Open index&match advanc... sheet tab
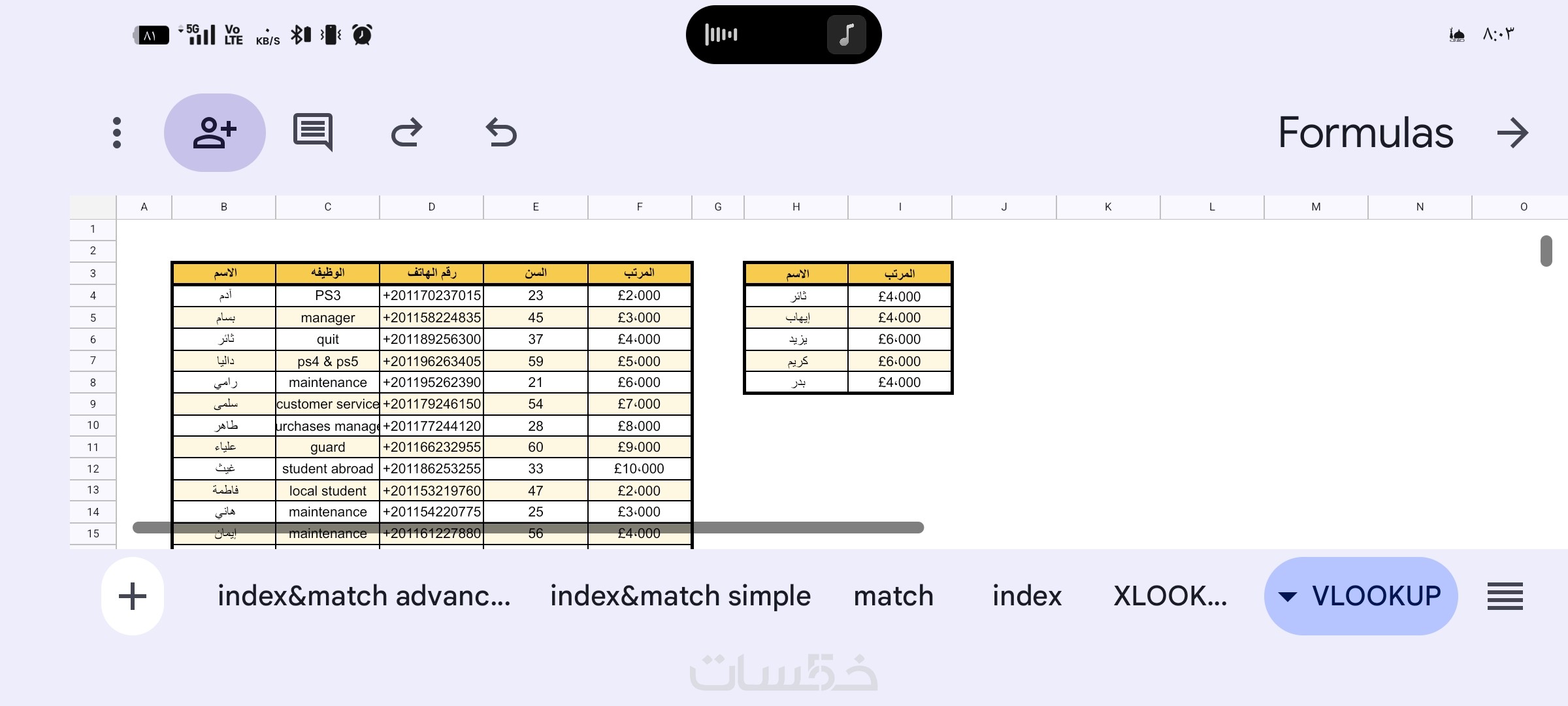Screen dimensions: 1568x706 [364, 596]
